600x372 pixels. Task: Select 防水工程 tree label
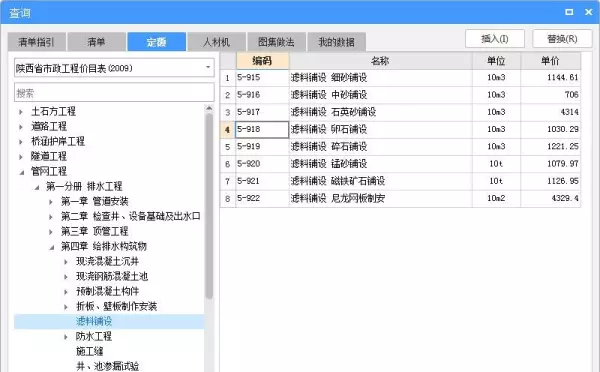[x=94, y=336]
